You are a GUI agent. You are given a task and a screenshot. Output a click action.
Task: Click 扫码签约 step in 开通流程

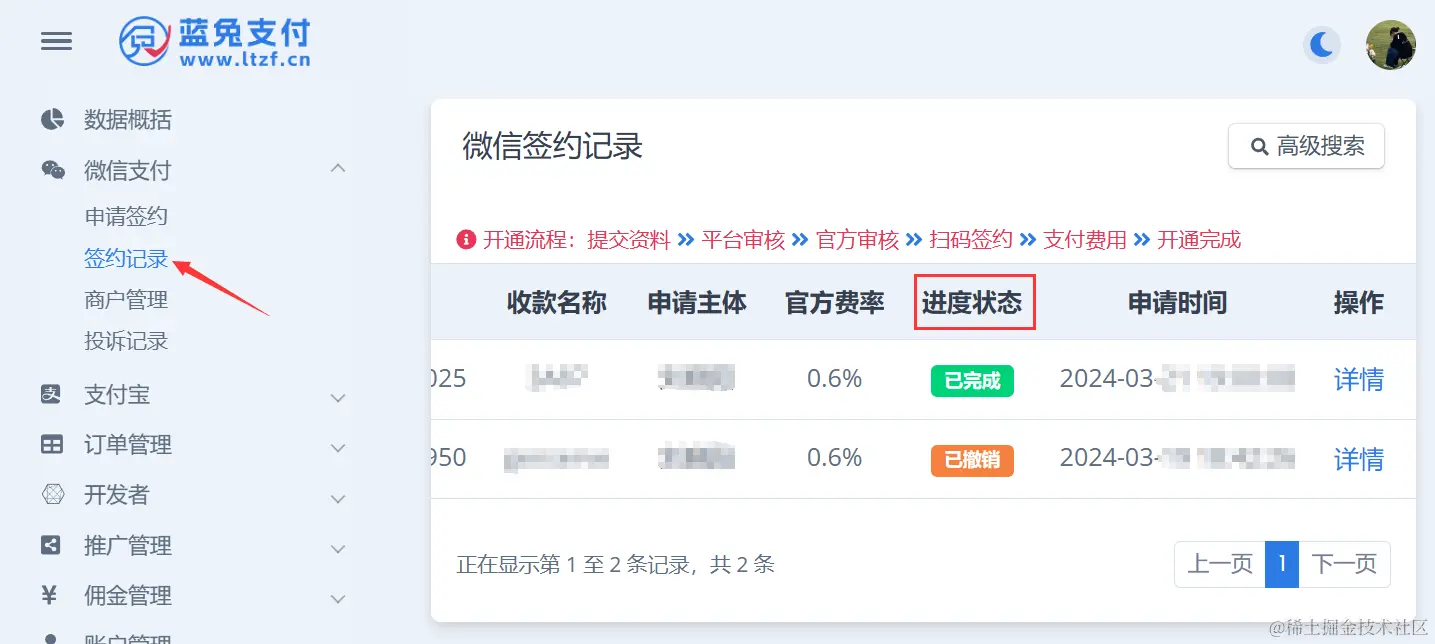[x=971, y=240]
